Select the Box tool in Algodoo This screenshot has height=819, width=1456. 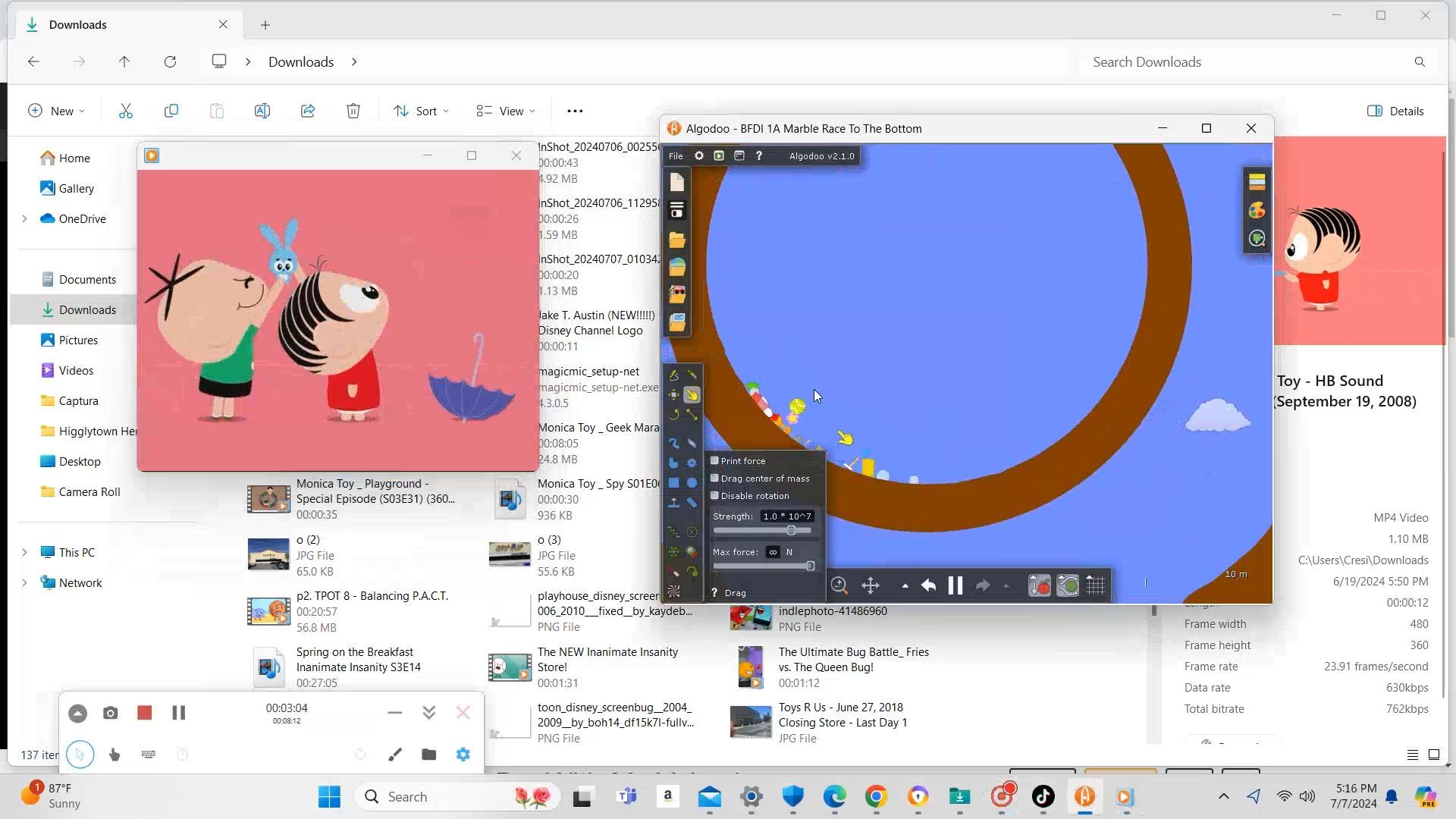click(x=673, y=482)
